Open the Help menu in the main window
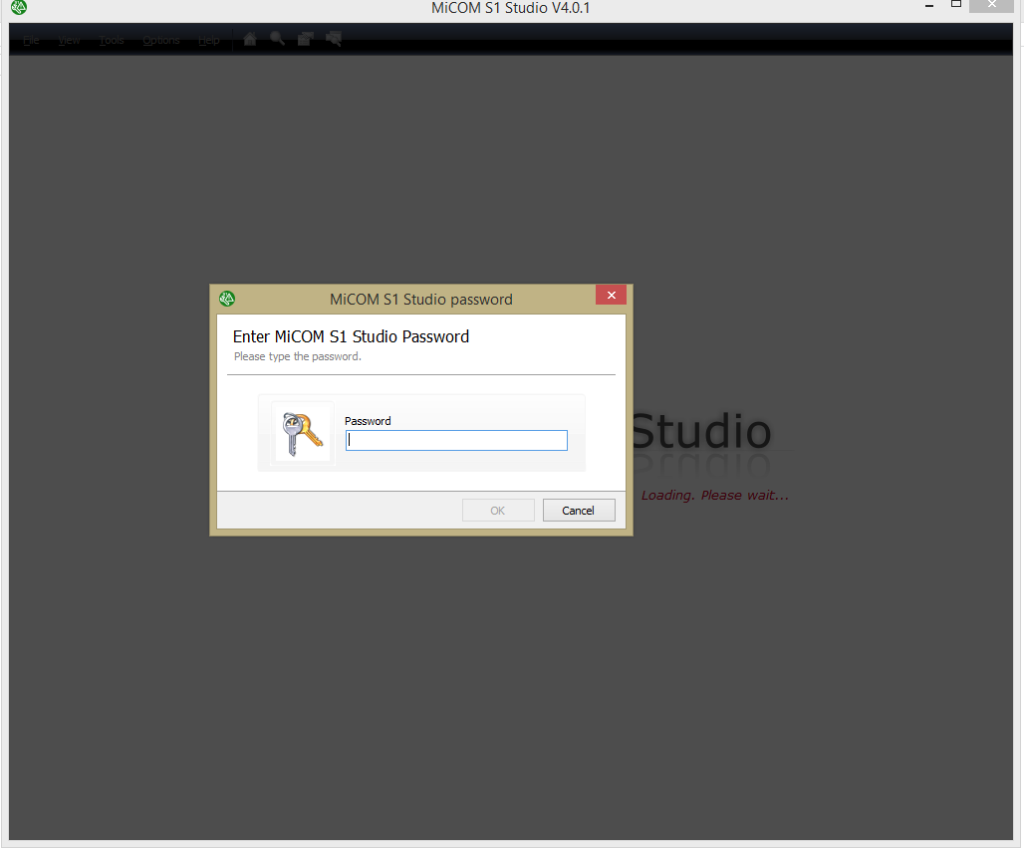Viewport: 1024px width, 849px height. (x=209, y=40)
